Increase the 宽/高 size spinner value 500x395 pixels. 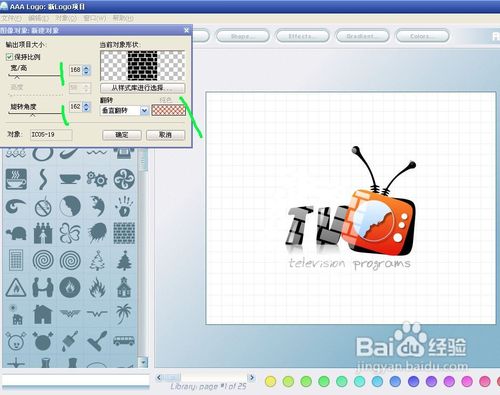point(86,68)
